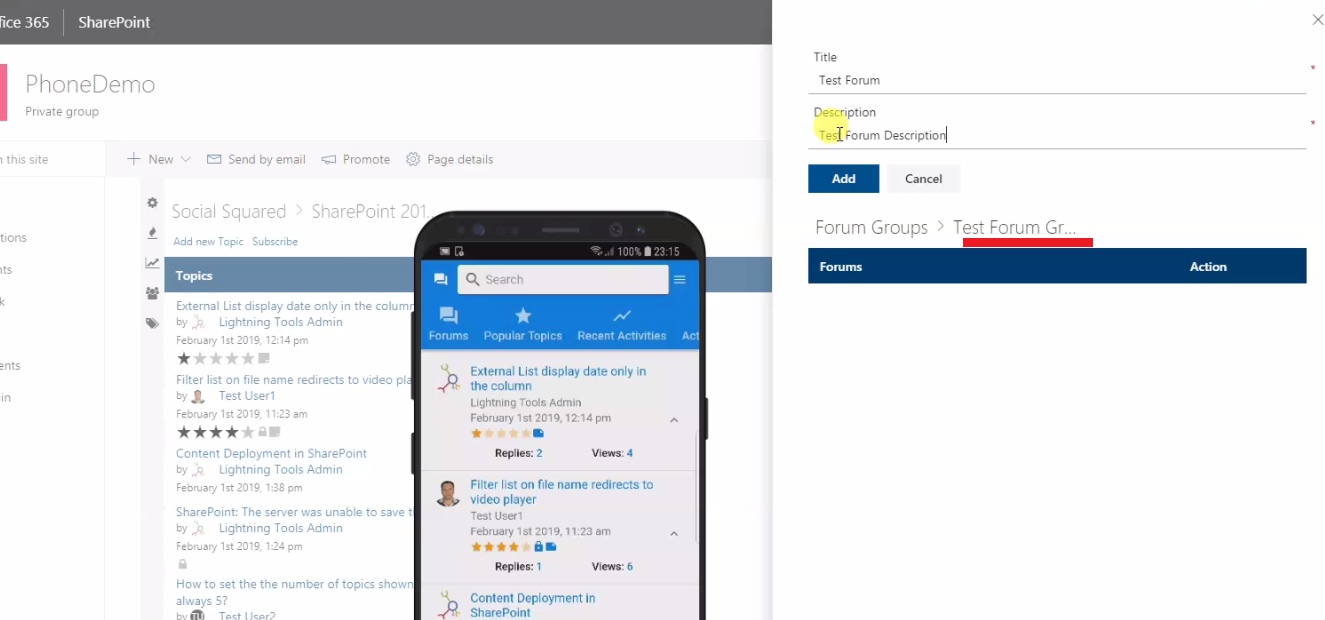
Task: Collapse Filter list topic on phone
Action: pyautogui.click(x=674, y=533)
